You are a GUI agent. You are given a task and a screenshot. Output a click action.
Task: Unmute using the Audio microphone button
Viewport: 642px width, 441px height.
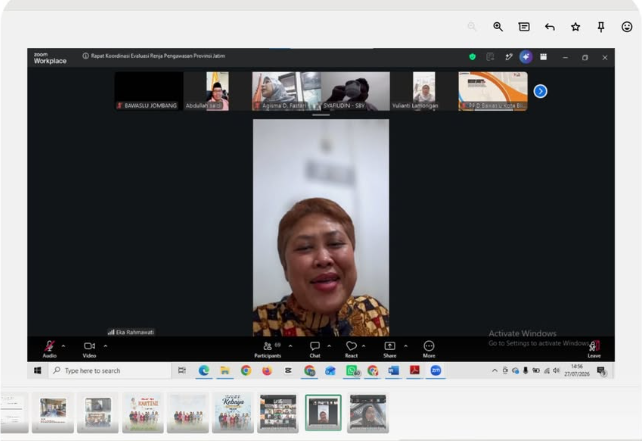tap(50, 349)
